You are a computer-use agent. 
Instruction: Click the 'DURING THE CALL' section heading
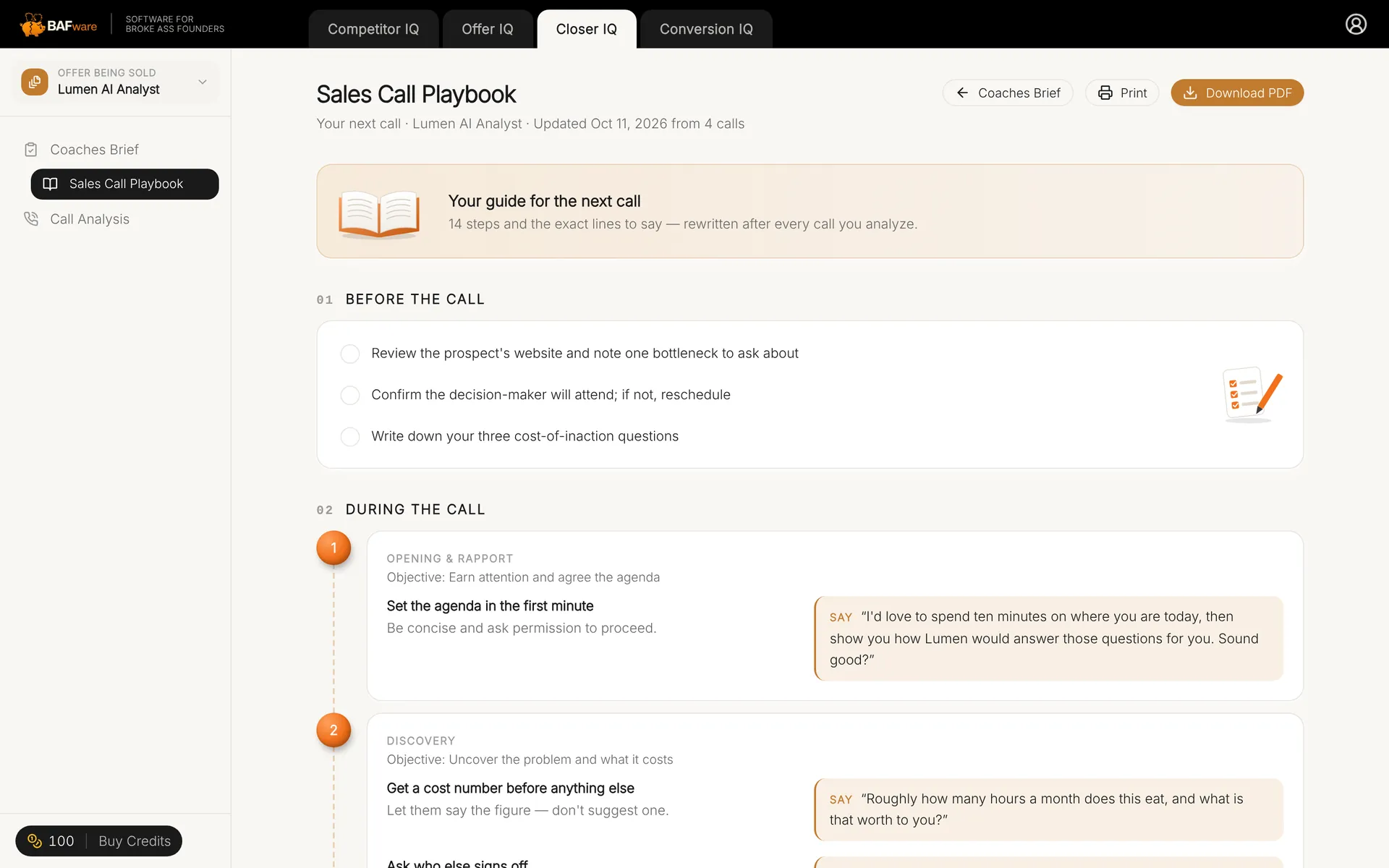pyautogui.click(x=415, y=509)
